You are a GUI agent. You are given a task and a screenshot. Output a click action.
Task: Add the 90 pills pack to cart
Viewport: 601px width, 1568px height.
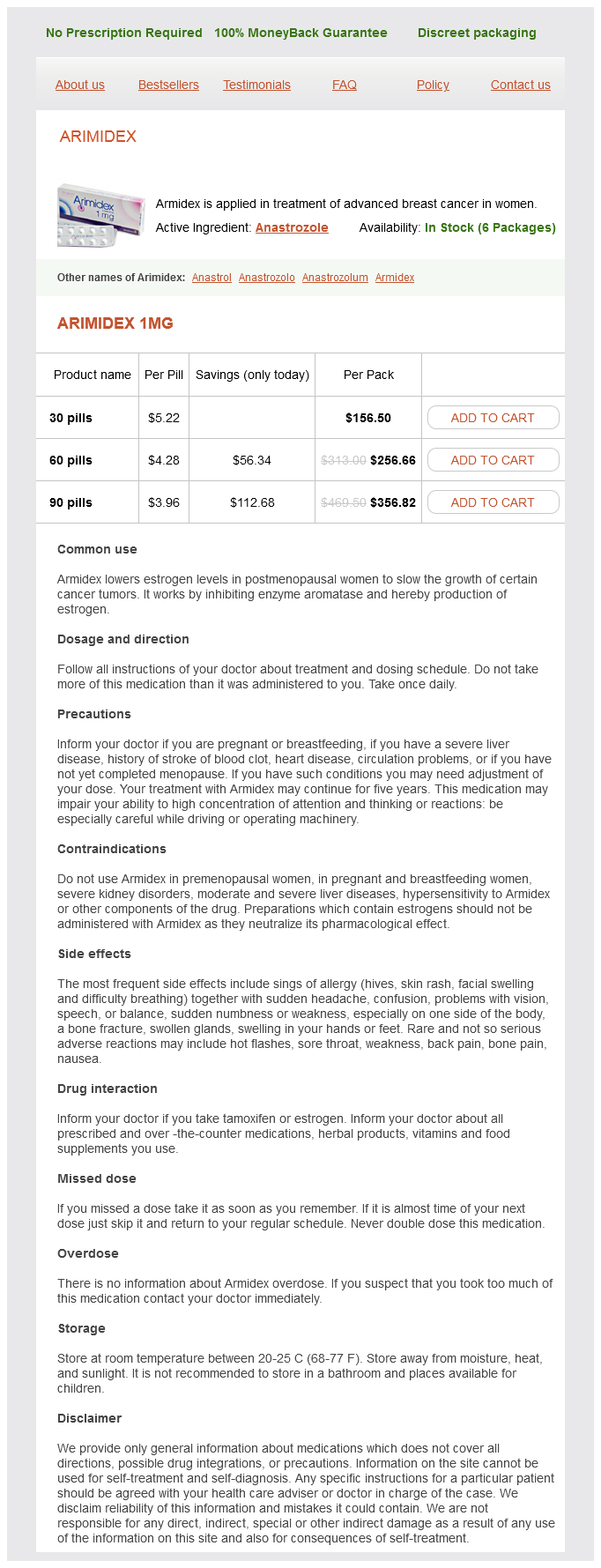pos(493,502)
